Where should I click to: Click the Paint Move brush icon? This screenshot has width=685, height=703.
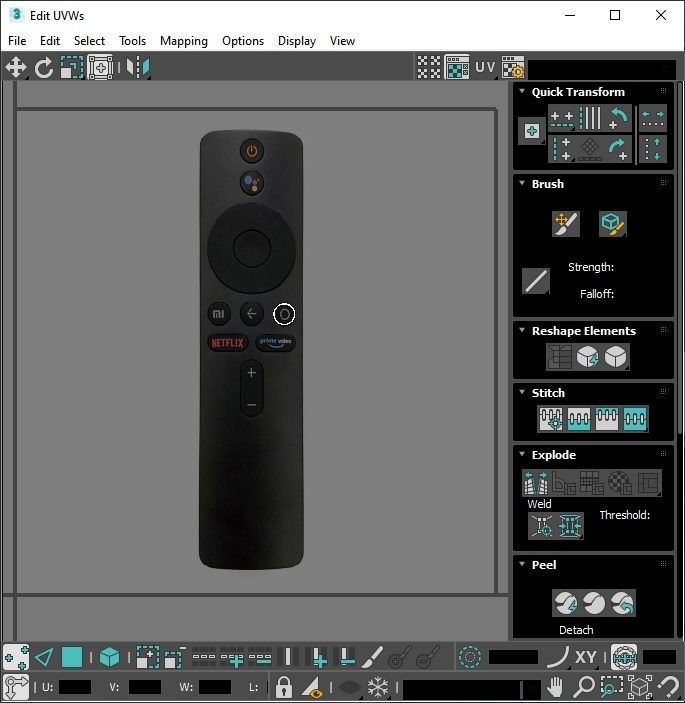pyautogui.click(x=566, y=224)
